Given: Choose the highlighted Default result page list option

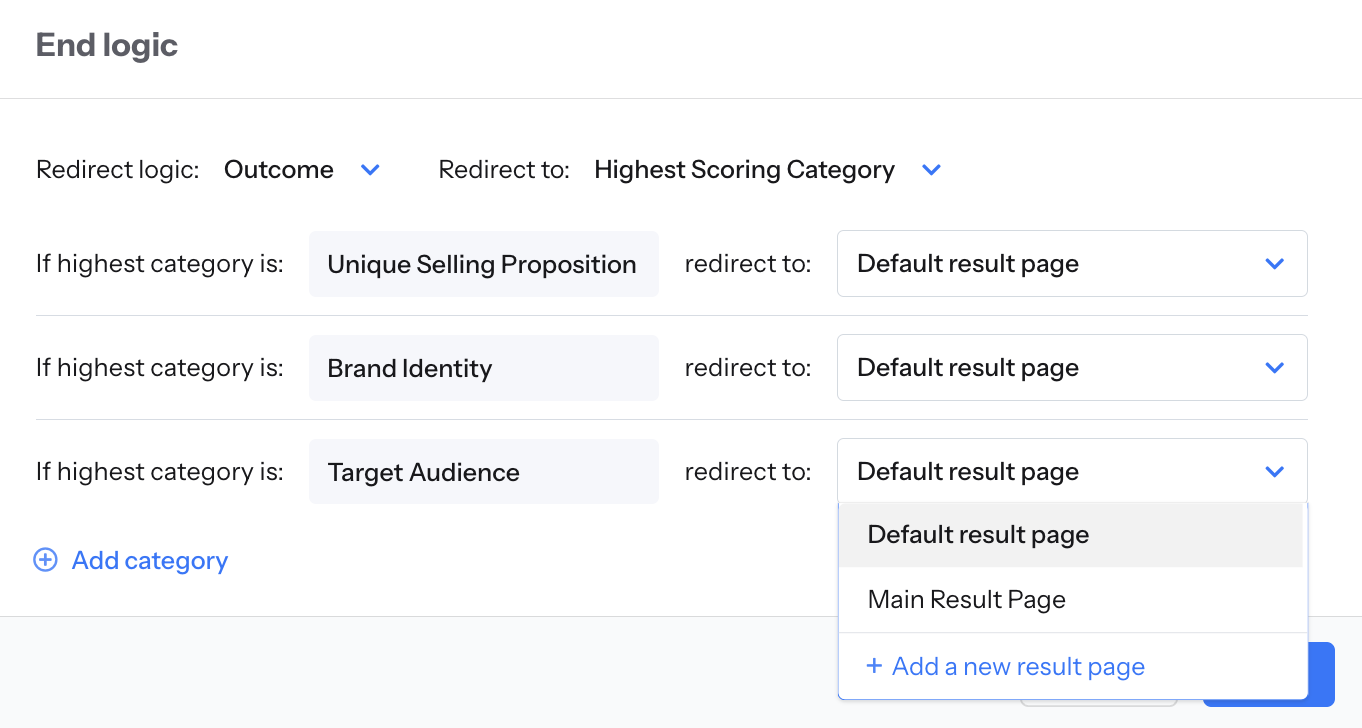Looking at the screenshot, I should (978, 535).
